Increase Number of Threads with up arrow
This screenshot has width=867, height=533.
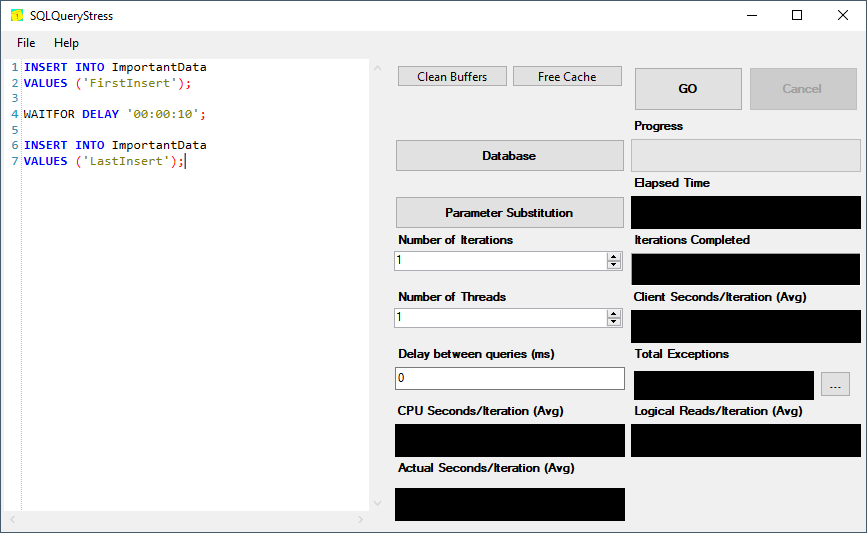pos(614,313)
